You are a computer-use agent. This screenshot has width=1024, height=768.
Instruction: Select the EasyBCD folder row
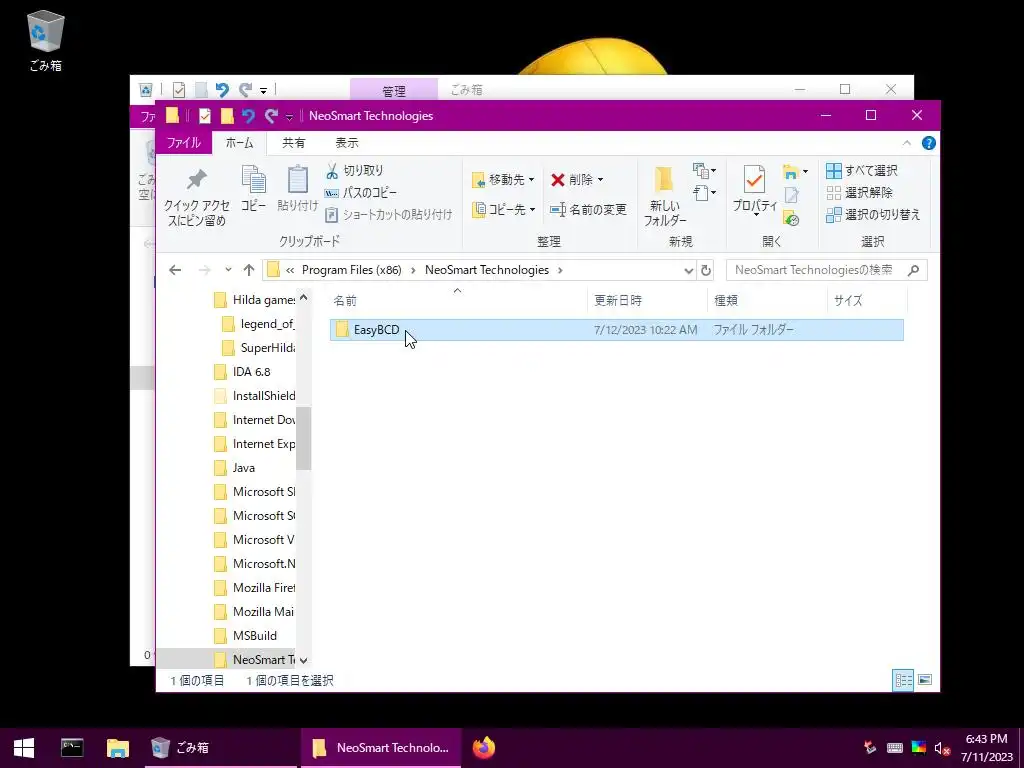coord(616,330)
